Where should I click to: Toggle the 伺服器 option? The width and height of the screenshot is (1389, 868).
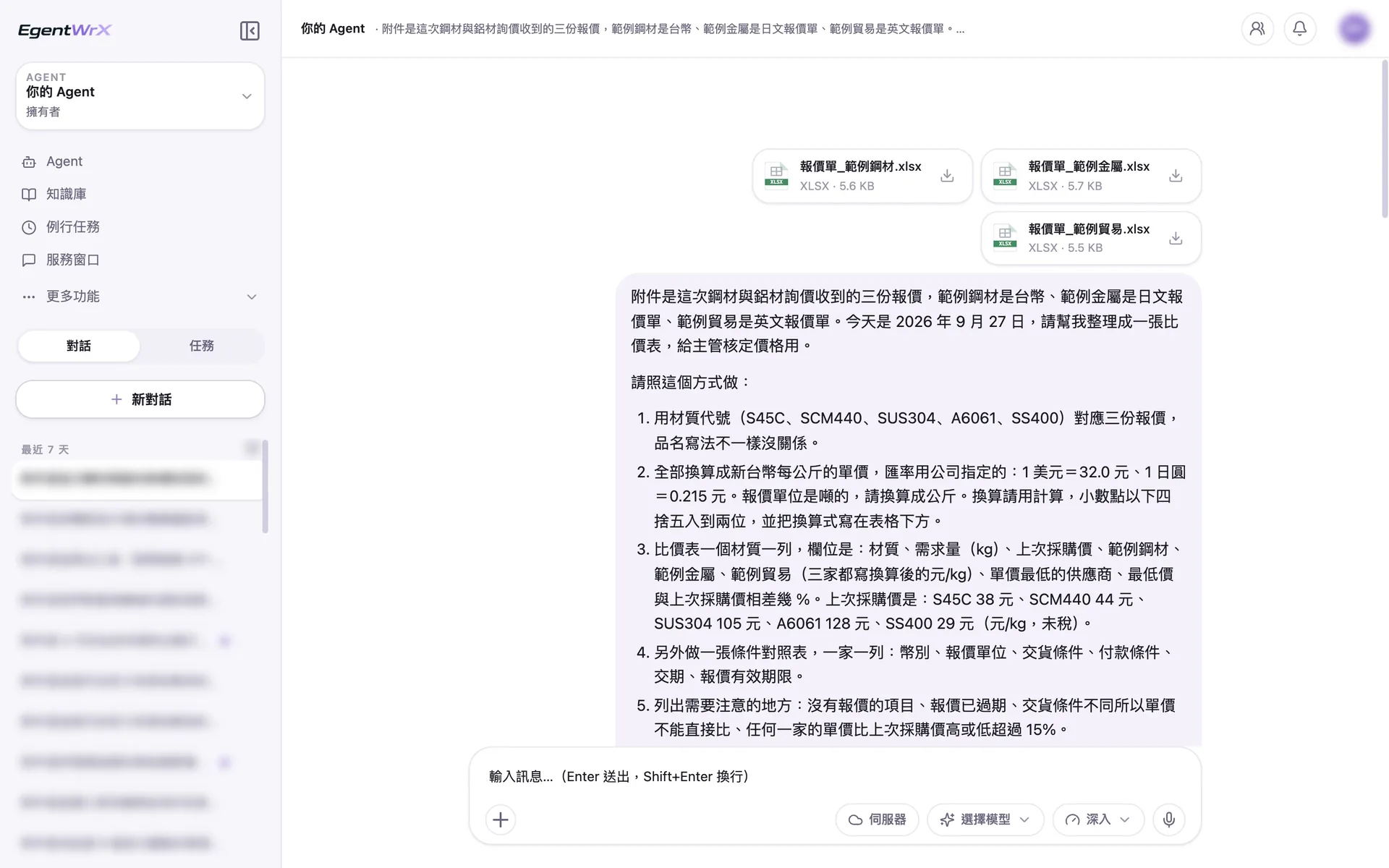[x=877, y=820]
